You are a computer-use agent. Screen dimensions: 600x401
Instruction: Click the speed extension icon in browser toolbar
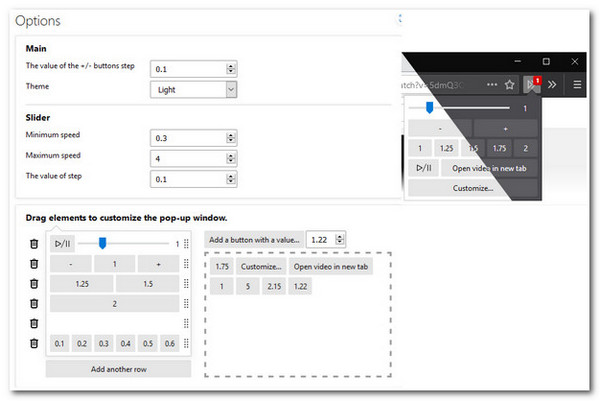point(532,85)
